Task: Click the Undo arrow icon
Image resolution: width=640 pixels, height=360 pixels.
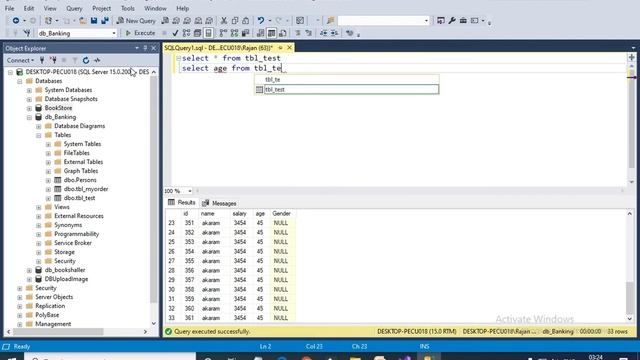Action: pos(261,20)
